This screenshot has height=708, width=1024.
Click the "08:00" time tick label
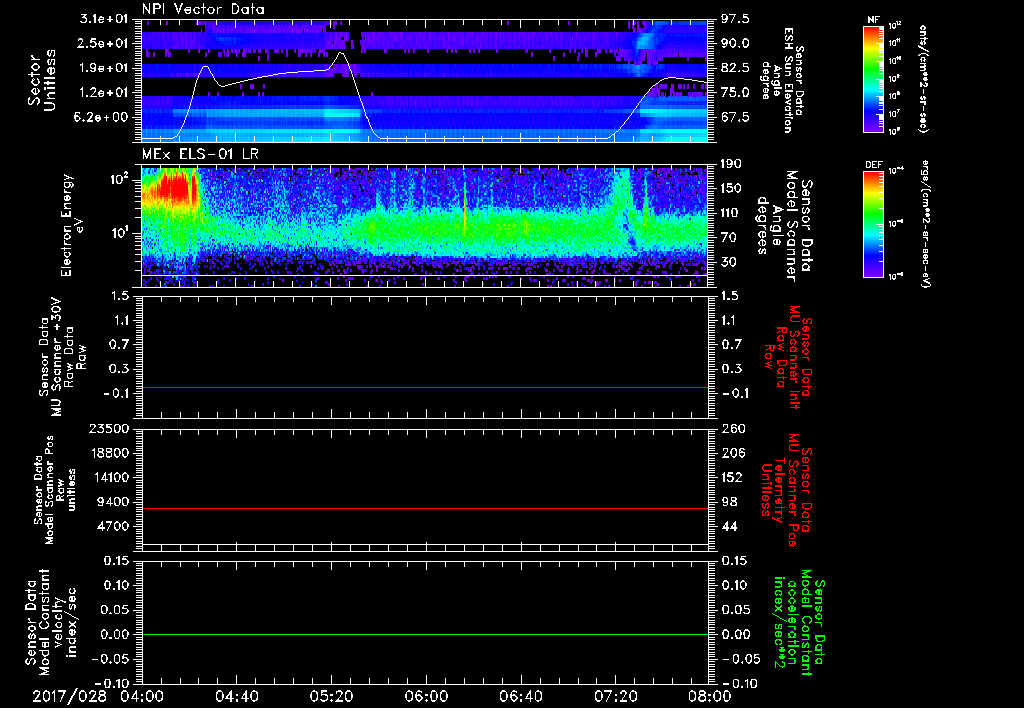coord(710,696)
